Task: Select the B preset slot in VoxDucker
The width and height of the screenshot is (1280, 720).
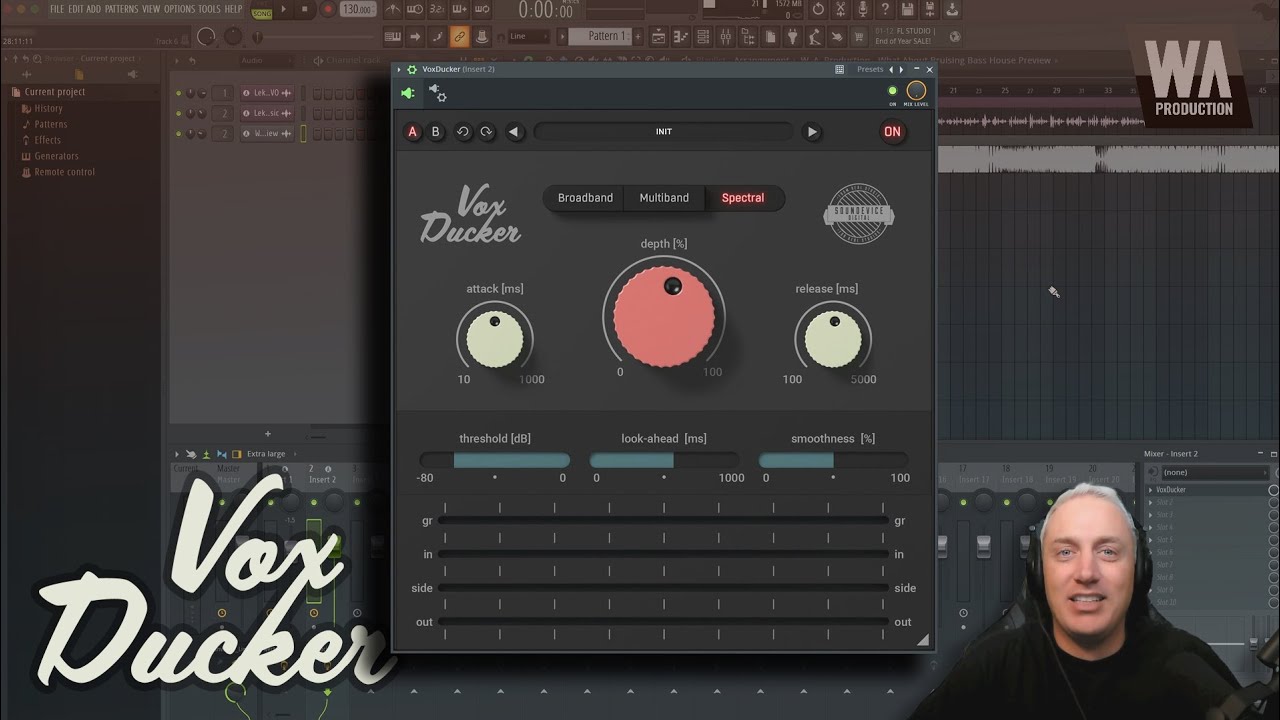Action: (x=436, y=132)
